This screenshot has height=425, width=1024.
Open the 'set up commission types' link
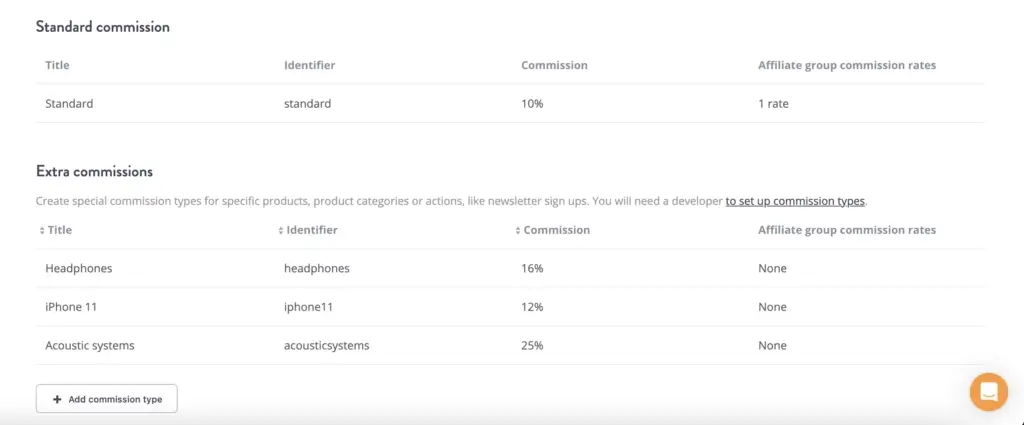[795, 201]
